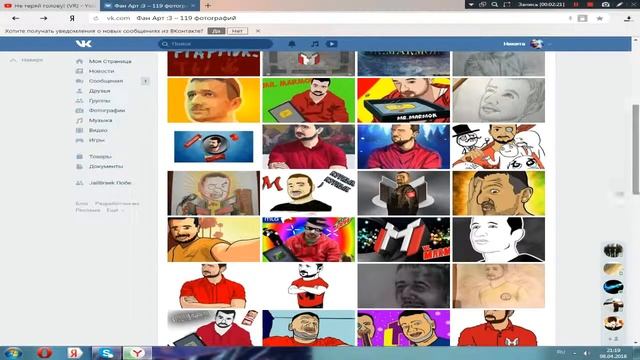Click the messages icon beside Сообщения
The image size is (640, 360).
tap(80, 81)
